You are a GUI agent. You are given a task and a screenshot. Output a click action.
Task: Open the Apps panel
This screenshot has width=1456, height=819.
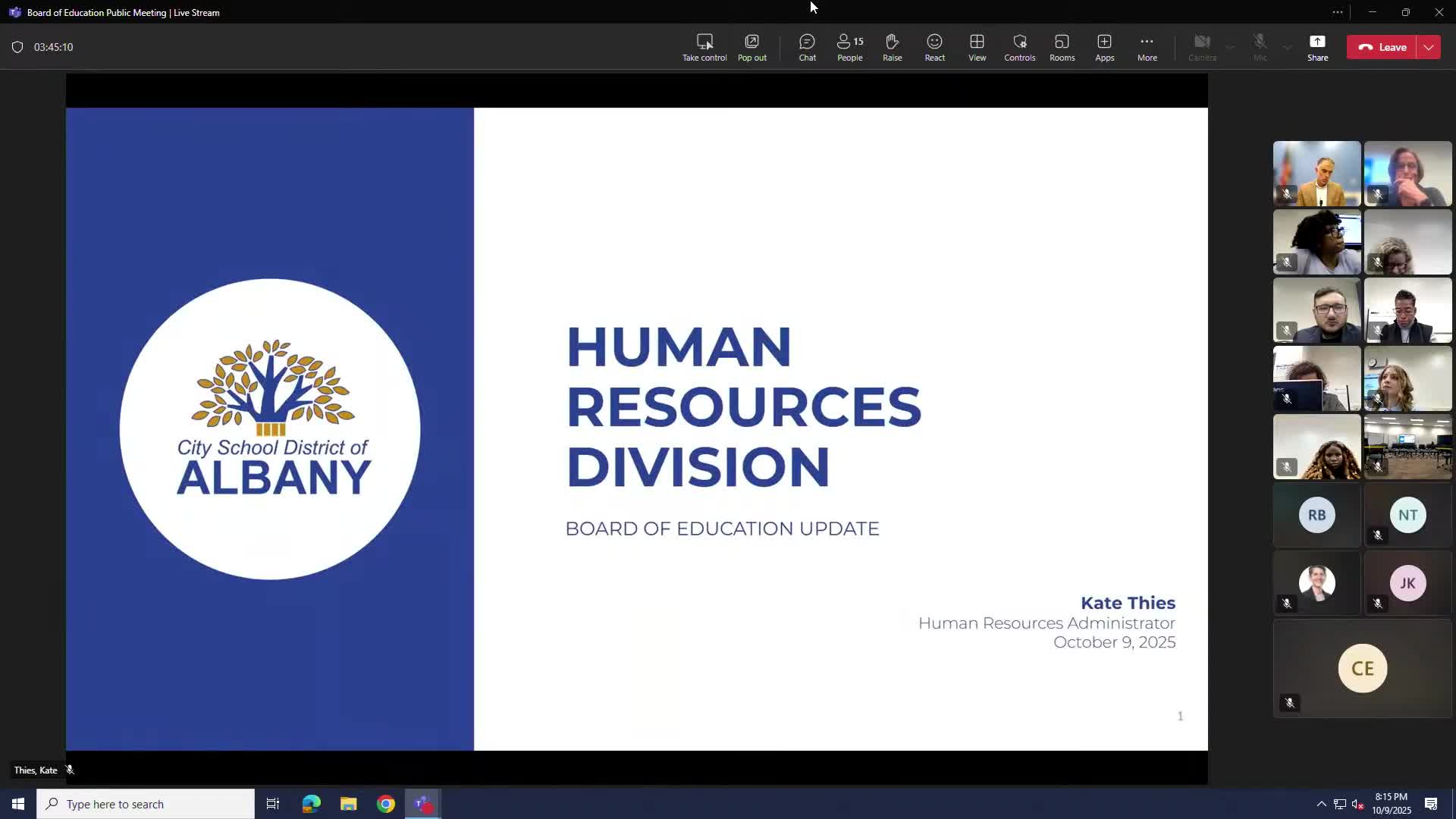[1104, 47]
